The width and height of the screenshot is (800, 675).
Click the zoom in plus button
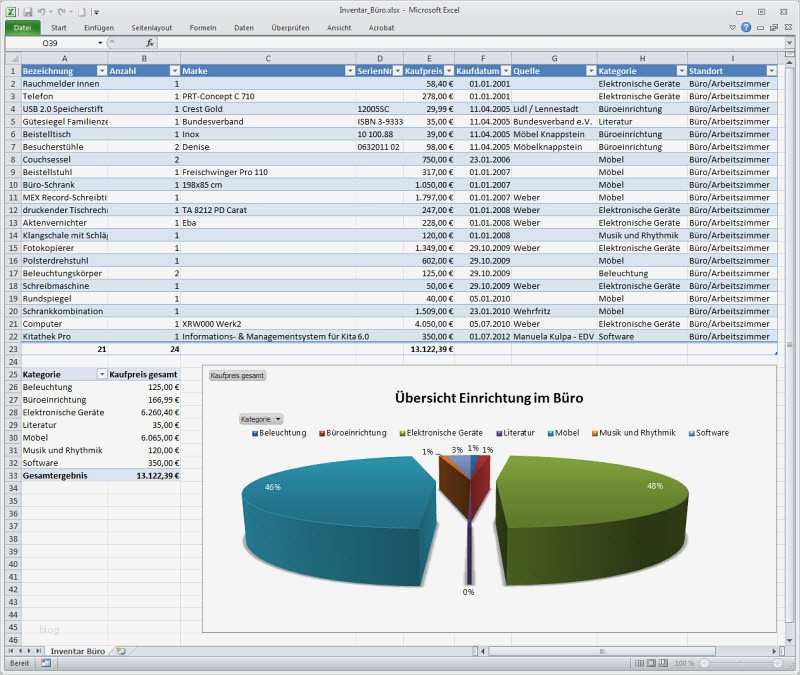(778, 663)
